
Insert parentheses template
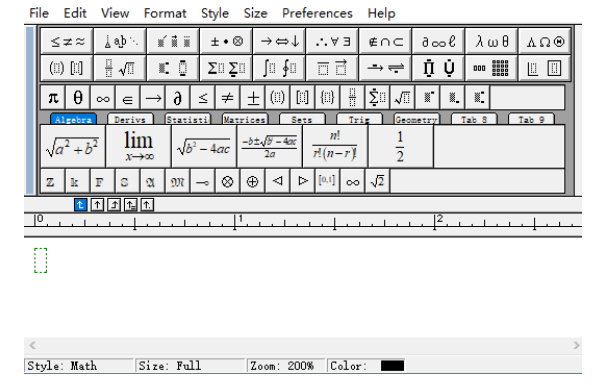tap(278, 98)
